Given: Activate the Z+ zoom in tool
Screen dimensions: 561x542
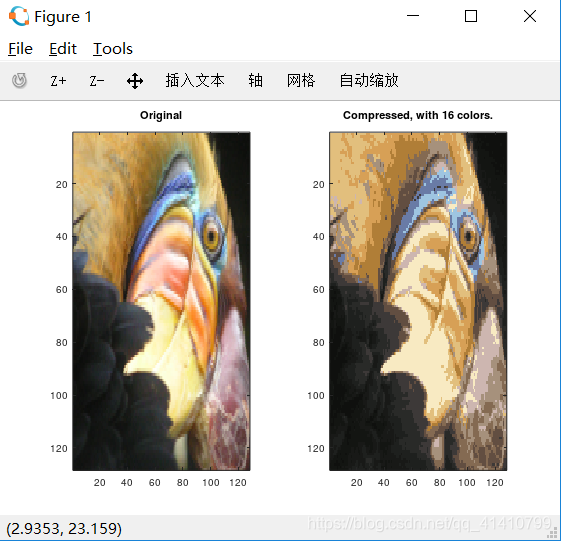Looking at the screenshot, I should coord(58,81).
